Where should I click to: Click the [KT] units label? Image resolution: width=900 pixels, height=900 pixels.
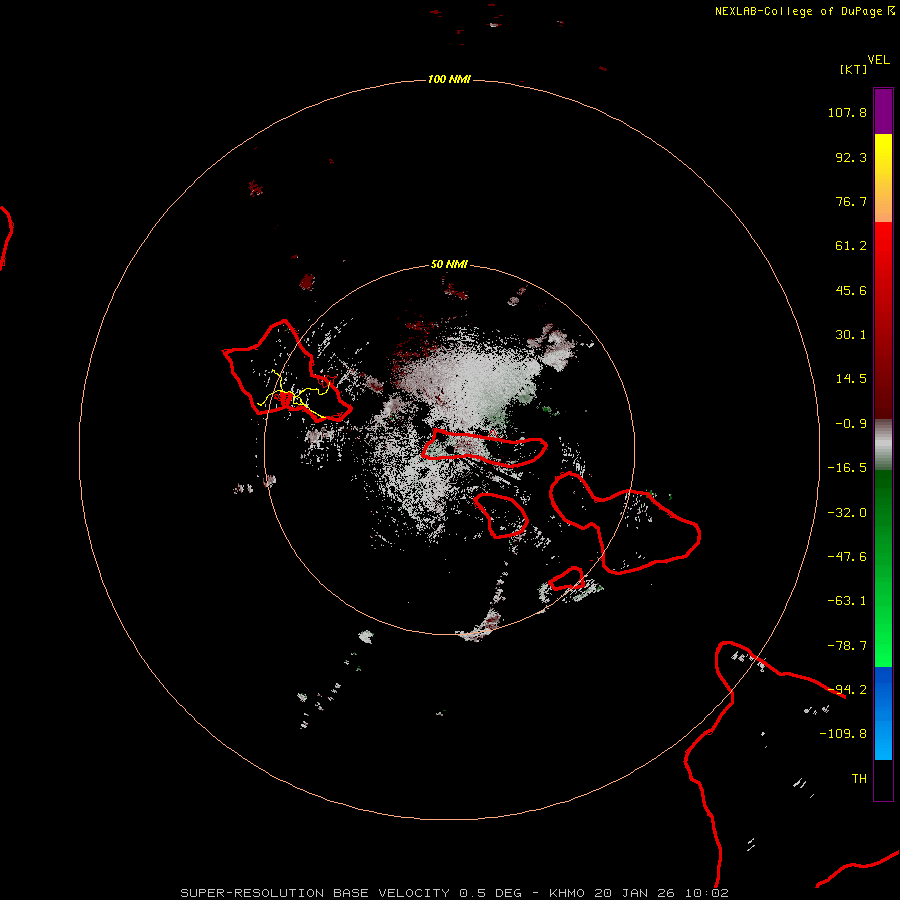(x=853, y=69)
